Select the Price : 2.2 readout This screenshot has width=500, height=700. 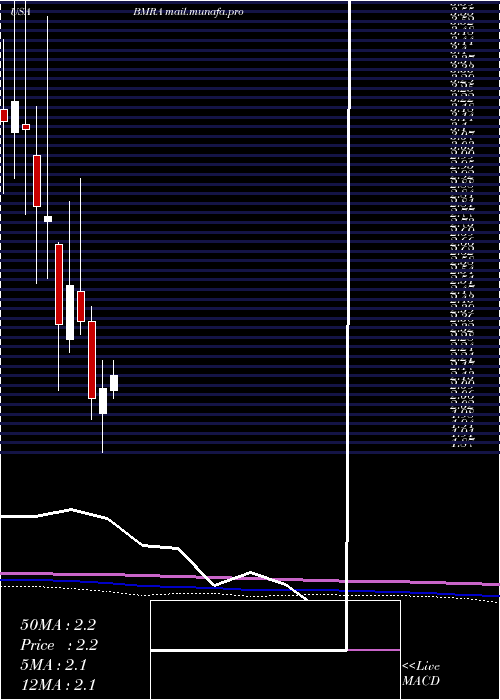pyautogui.click(x=59, y=645)
